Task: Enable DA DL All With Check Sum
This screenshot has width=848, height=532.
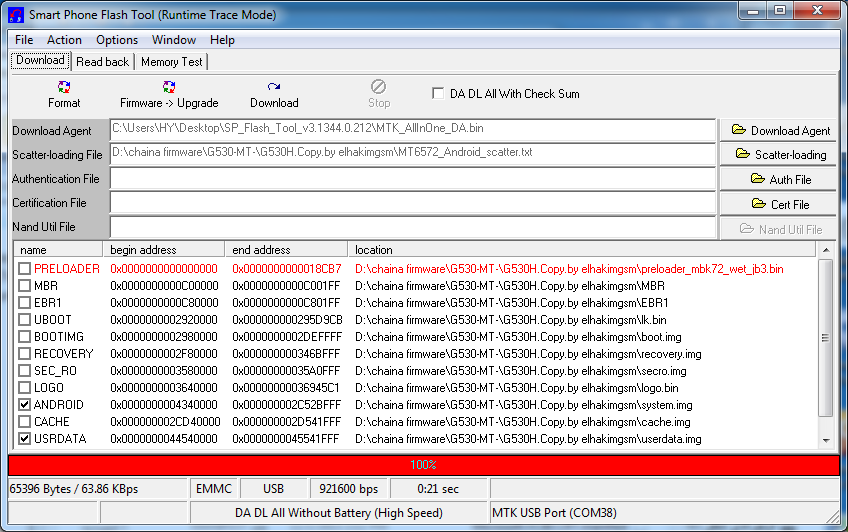Action: click(438, 94)
